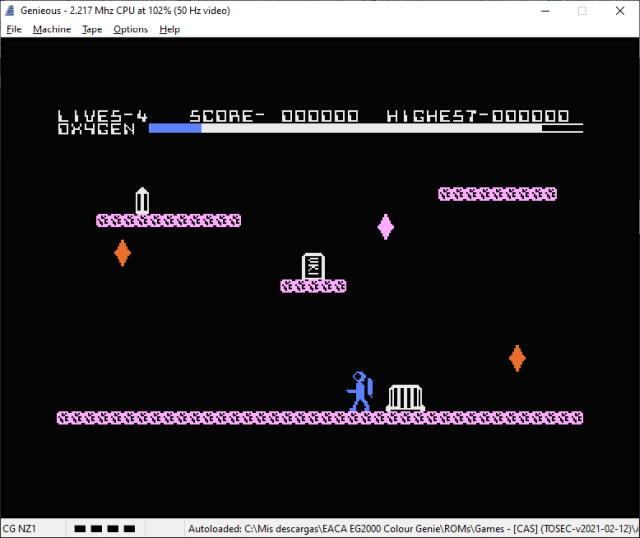Click the OXYGEN label
Screen dimensions: 640x538
[96, 129]
